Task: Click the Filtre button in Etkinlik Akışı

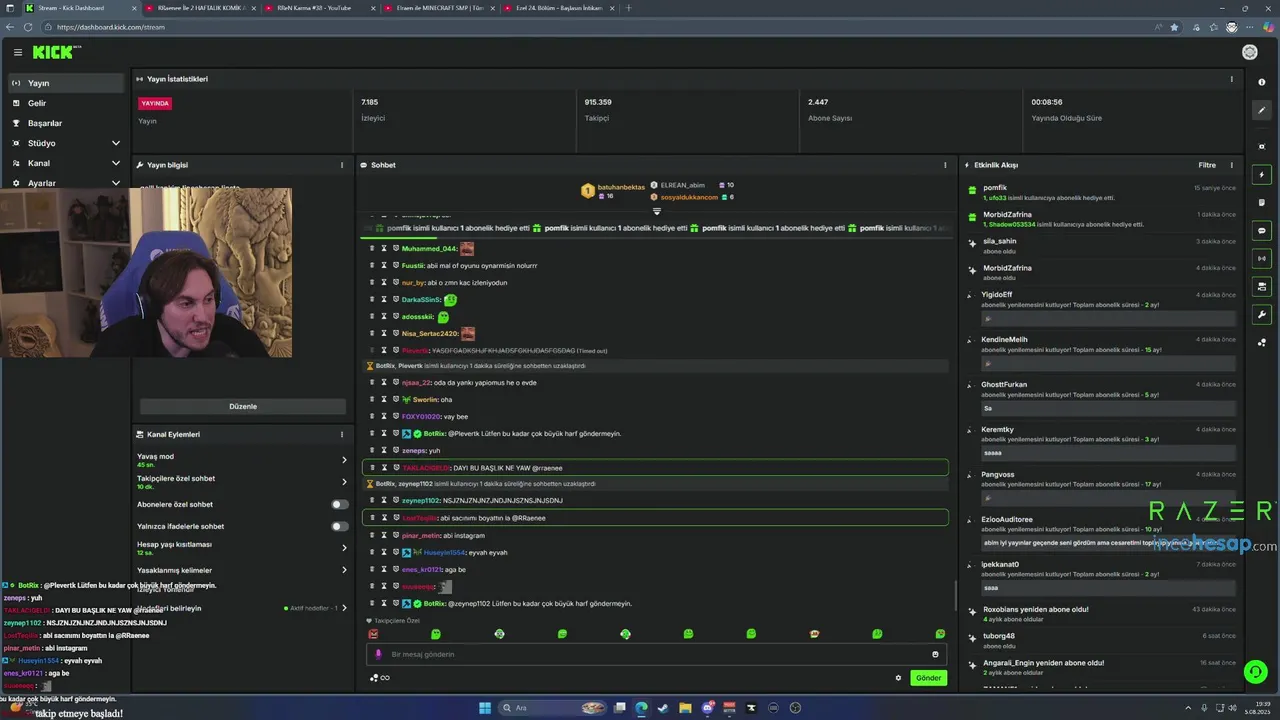Action: coord(1207,165)
